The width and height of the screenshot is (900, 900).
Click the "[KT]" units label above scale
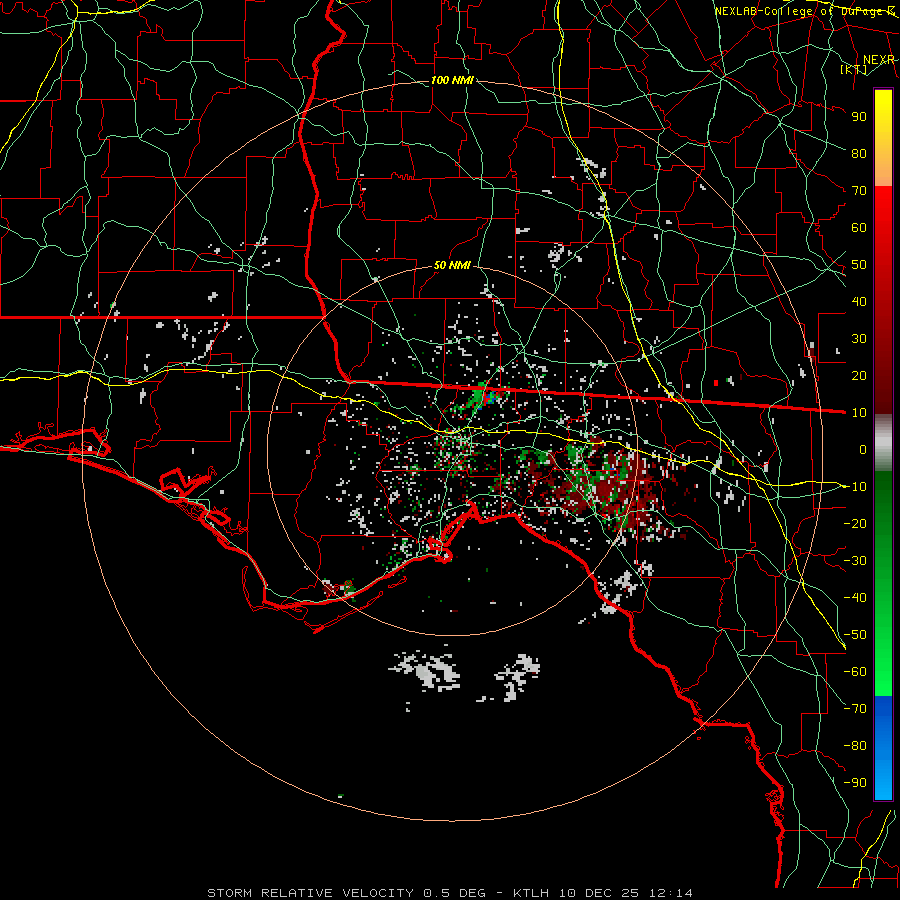pos(854,69)
